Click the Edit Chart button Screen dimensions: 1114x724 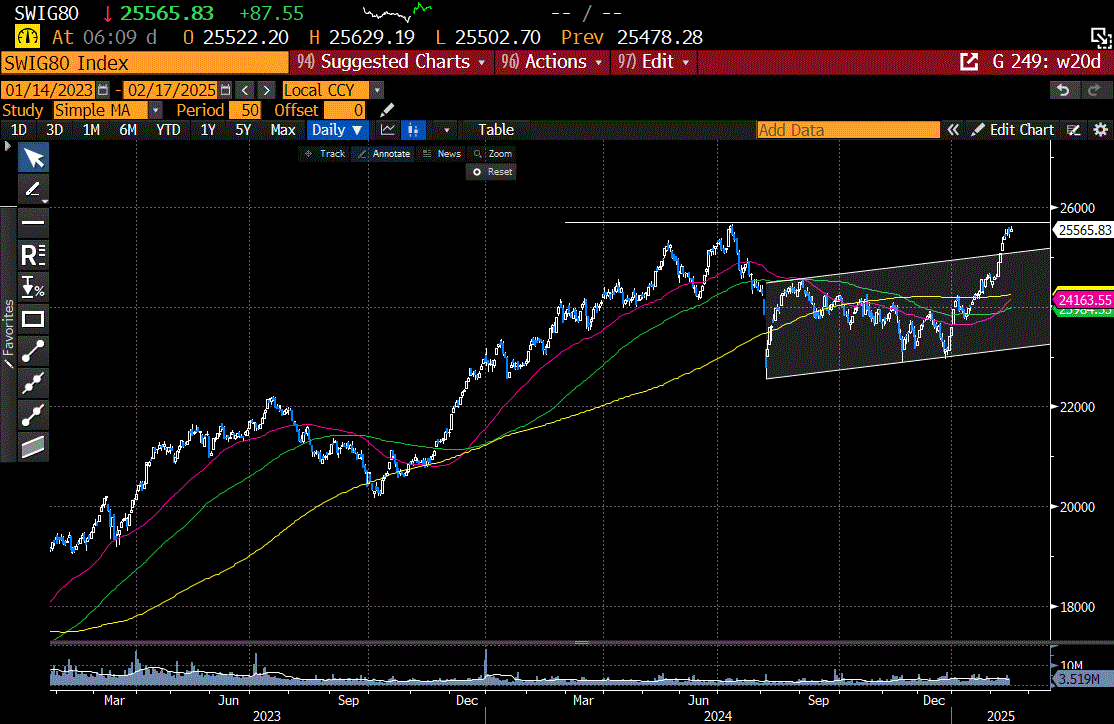pos(1013,130)
